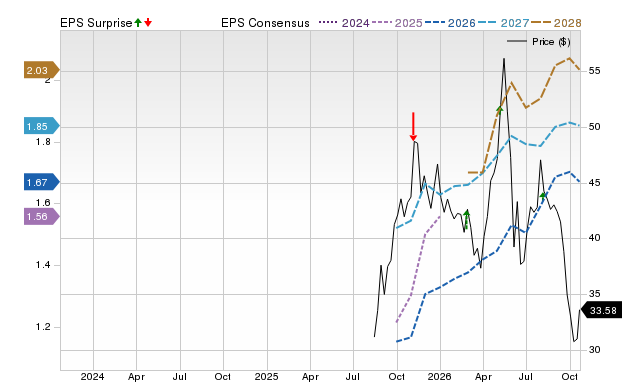Select the 2026 consensus legend entry
640x382 pixels.
(x=450, y=23)
